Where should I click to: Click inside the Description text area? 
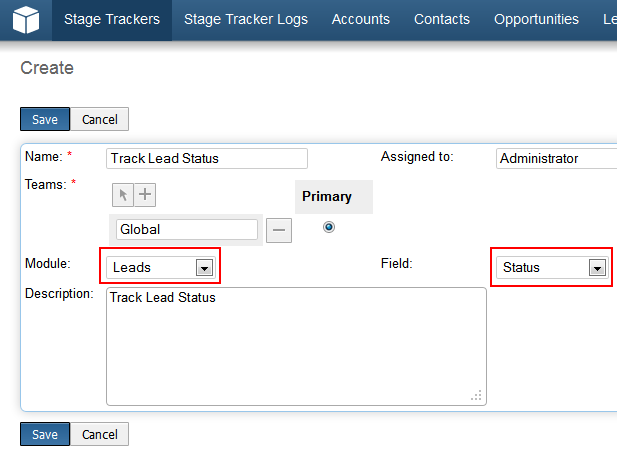pyautogui.click(x=296, y=346)
